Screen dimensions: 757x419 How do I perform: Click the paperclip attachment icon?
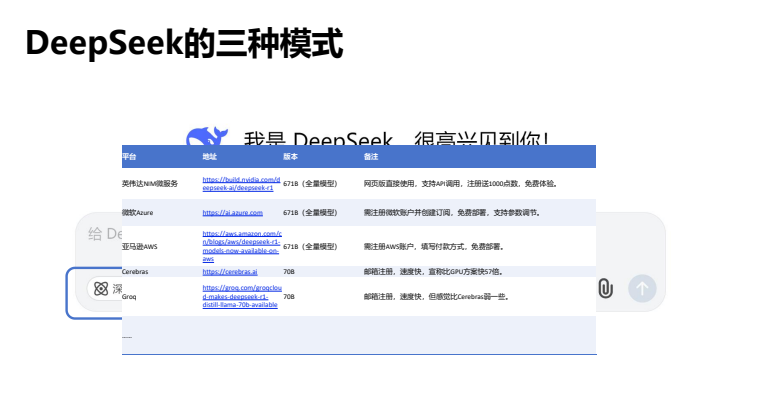[605, 288]
